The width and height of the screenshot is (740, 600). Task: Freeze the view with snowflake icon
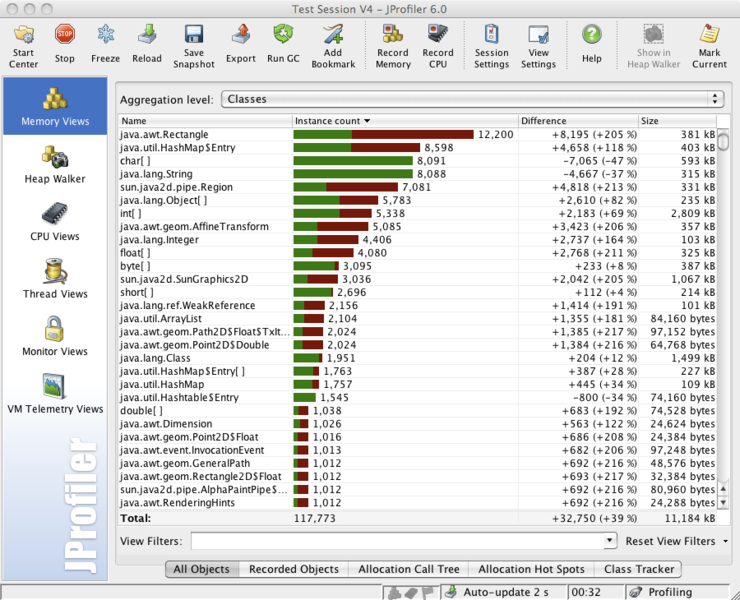point(105,34)
